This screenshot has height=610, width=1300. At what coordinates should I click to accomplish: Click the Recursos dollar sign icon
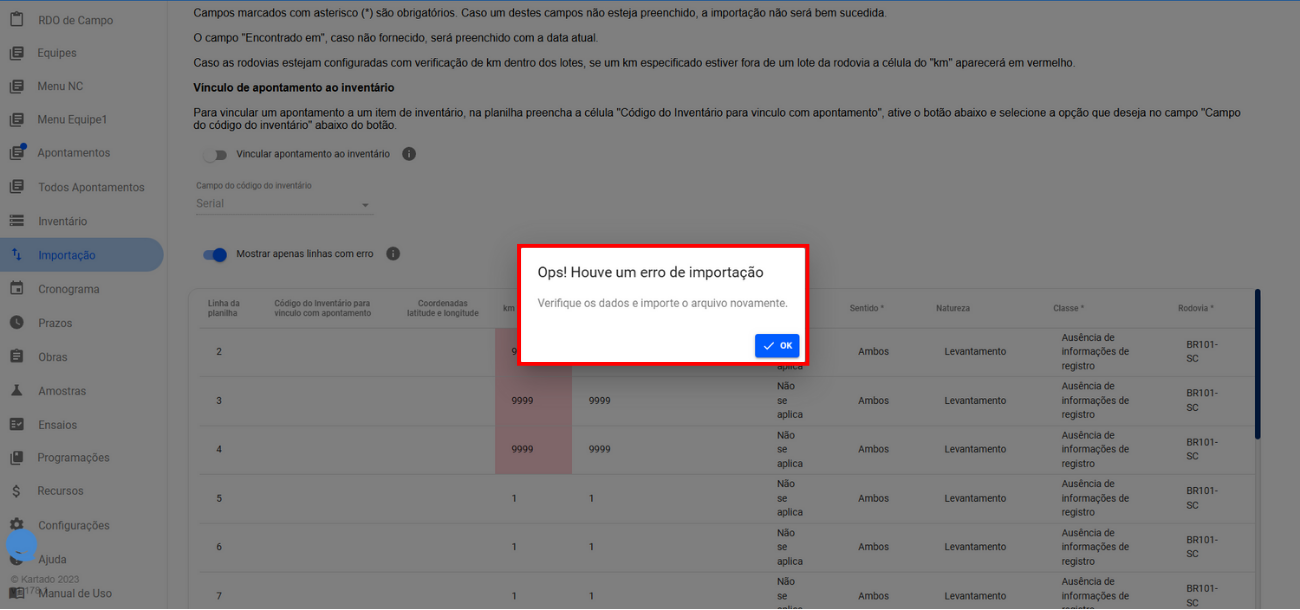tap(17, 491)
